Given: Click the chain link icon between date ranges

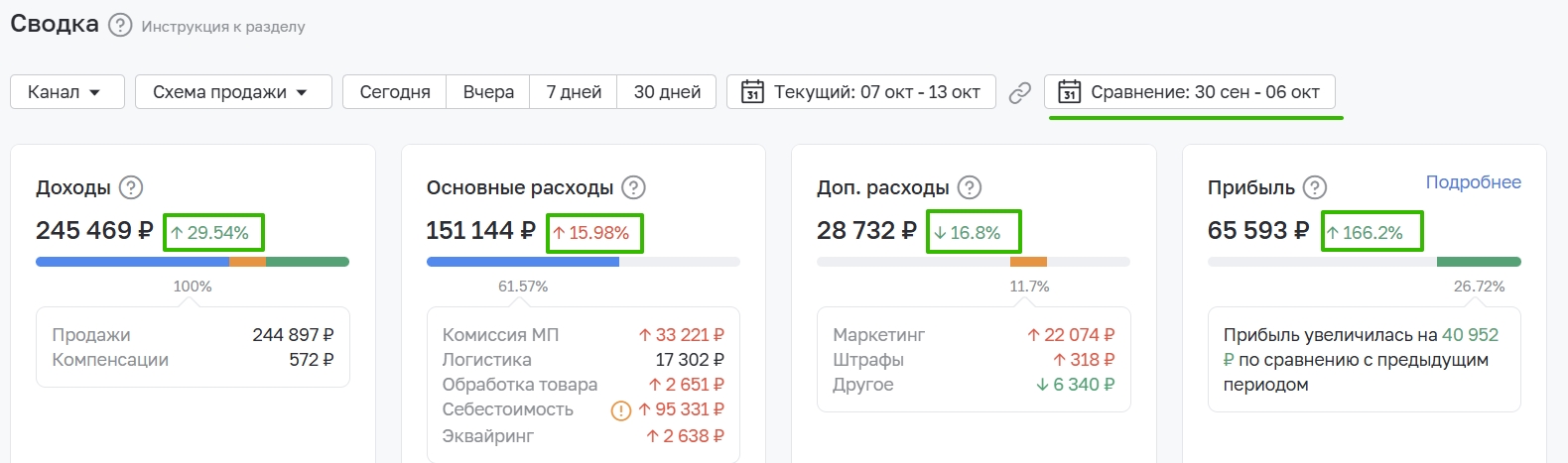Looking at the screenshot, I should click(x=1019, y=93).
